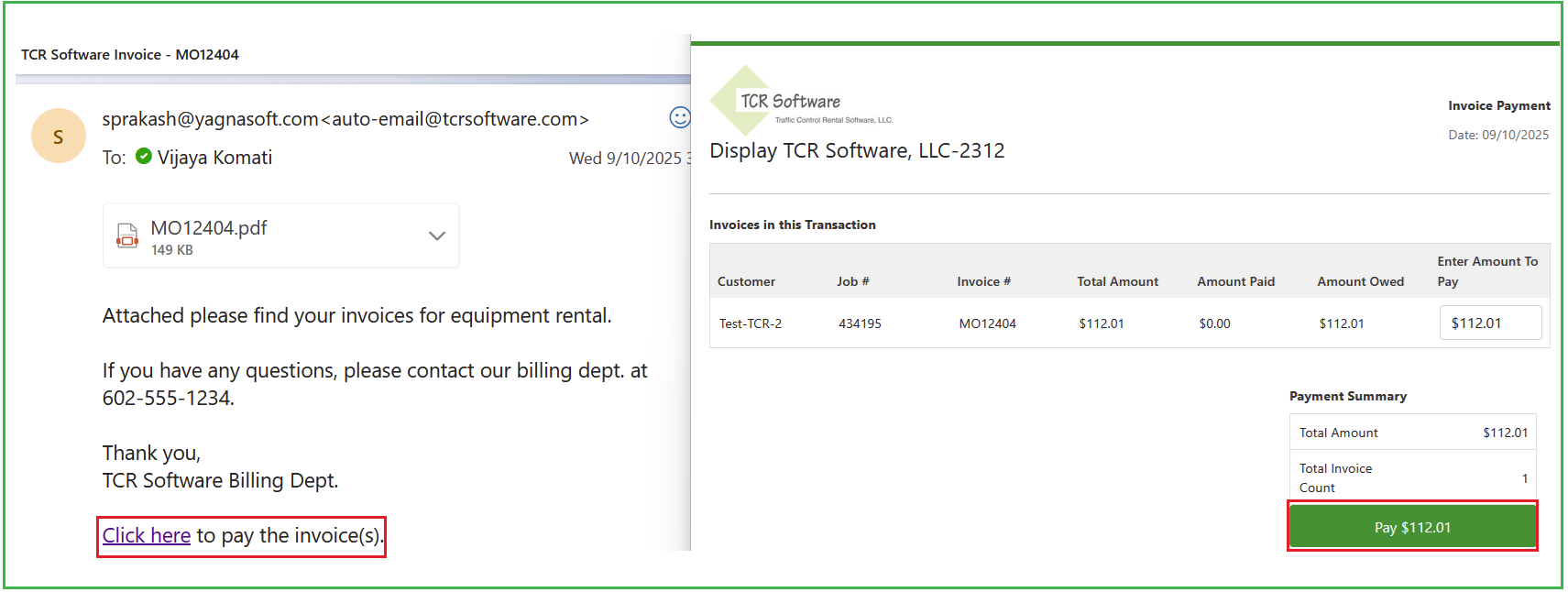Screen dimensions: 1568x592
Task: Click the Customer column header
Action: (x=746, y=281)
